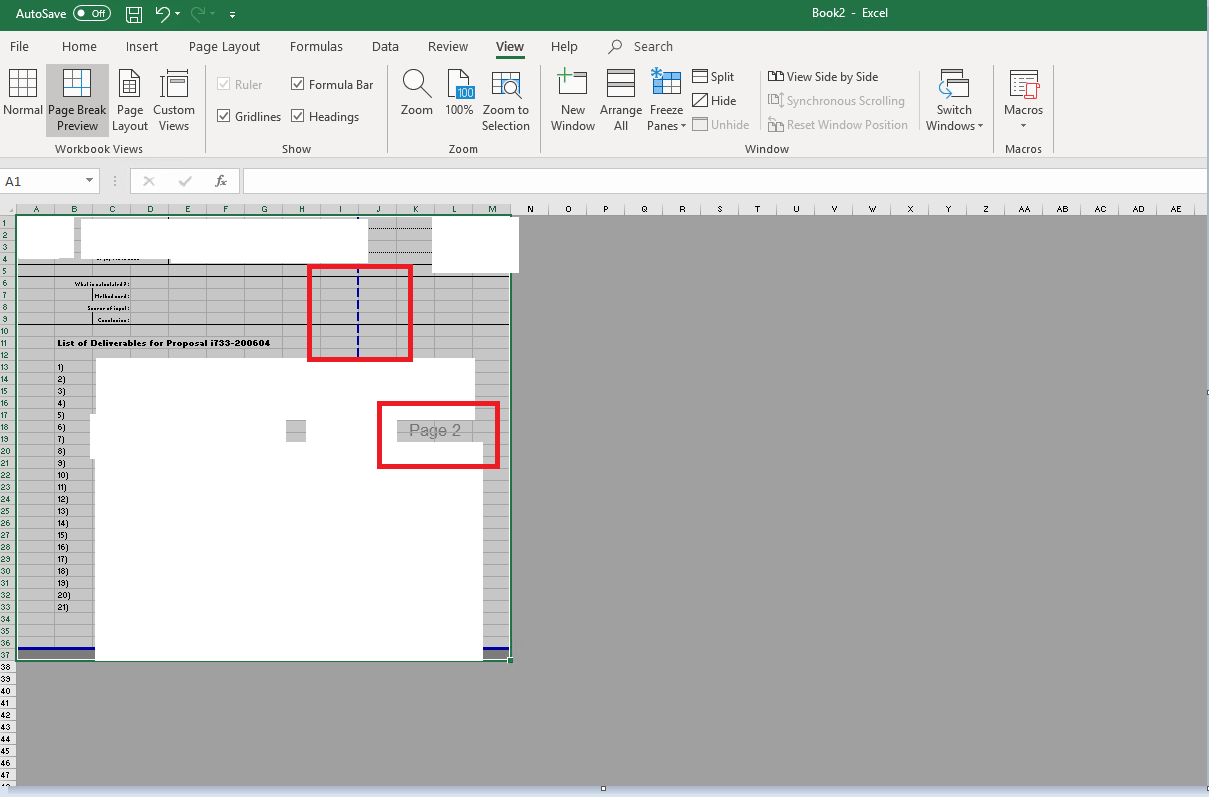Click the cell containing '21)'

click(x=62, y=607)
